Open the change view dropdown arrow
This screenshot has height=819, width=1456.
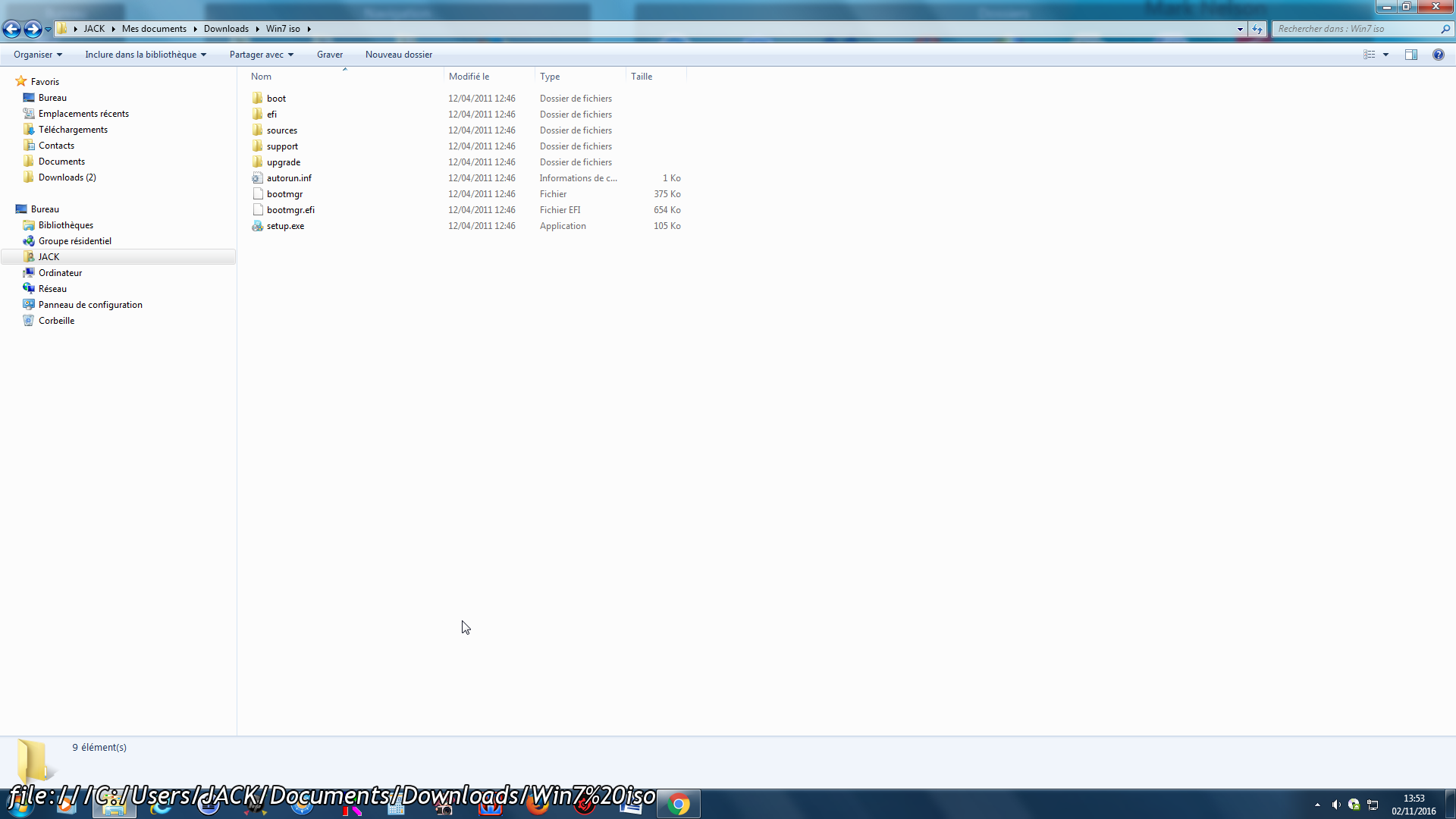pos(1385,54)
